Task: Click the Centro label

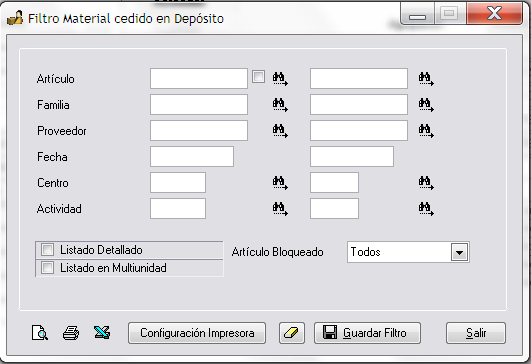Action: [52, 183]
